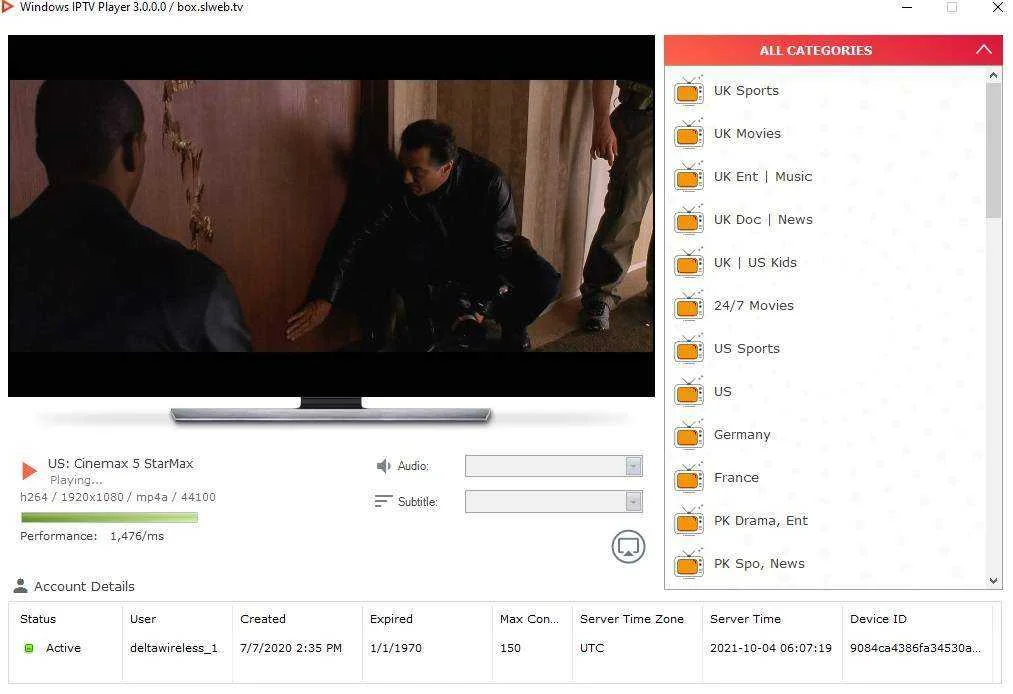Viewport: 1013px width, 694px height.
Task: Click the TV icon beside UK Ent | Music
Action: [689, 177]
